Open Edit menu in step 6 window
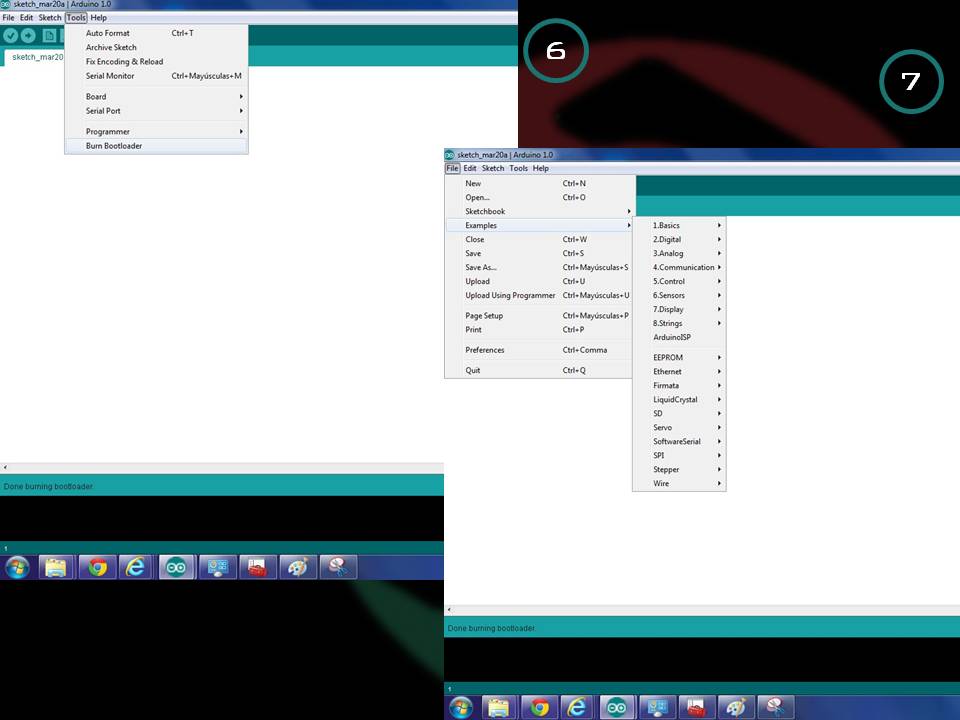The height and width of the screenshot is (720, 960). click(26, 18)
